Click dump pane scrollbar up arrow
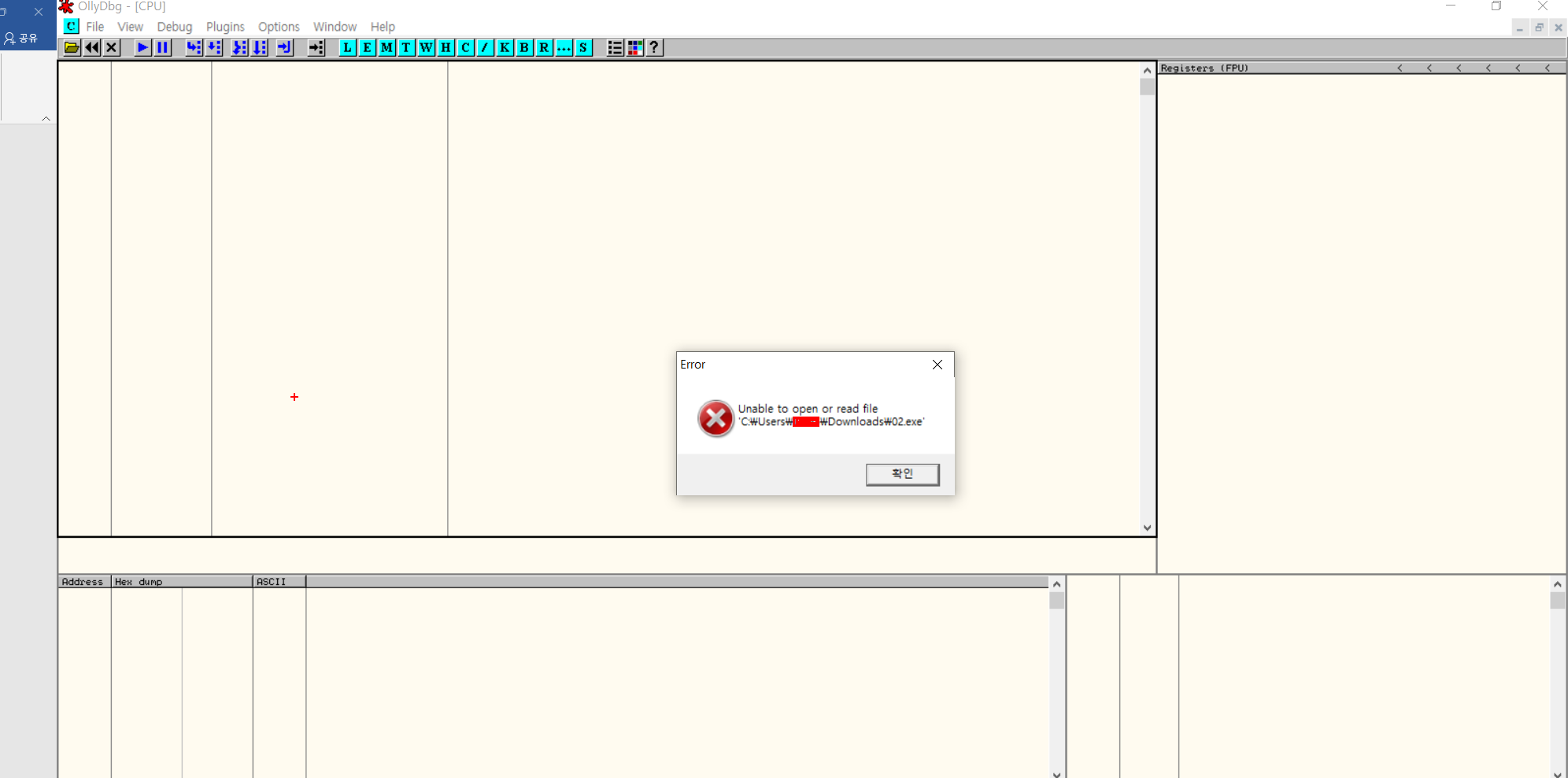1568x778 pixels. click(x=1057, y=583)
